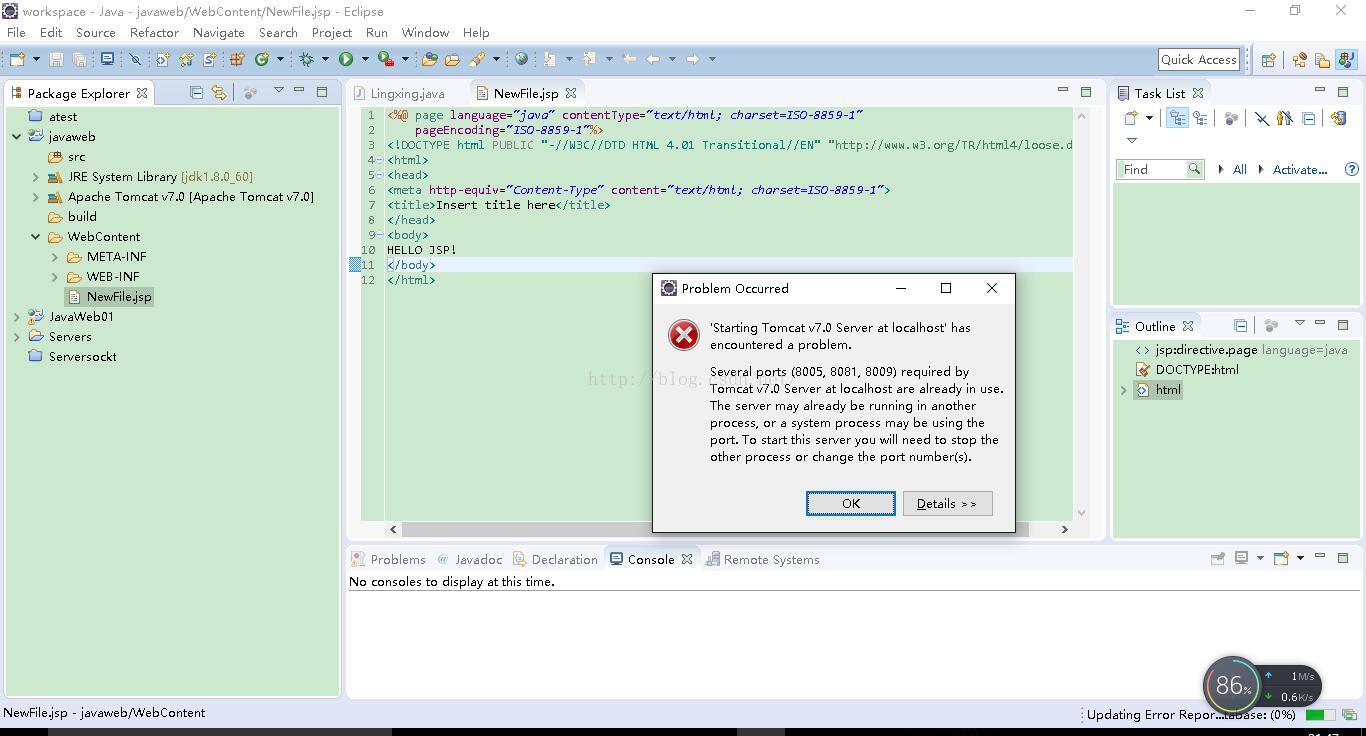Expand the JavaWeb01 project
1366x736 pixels.
pyautogui.click(x=17, y=316)
